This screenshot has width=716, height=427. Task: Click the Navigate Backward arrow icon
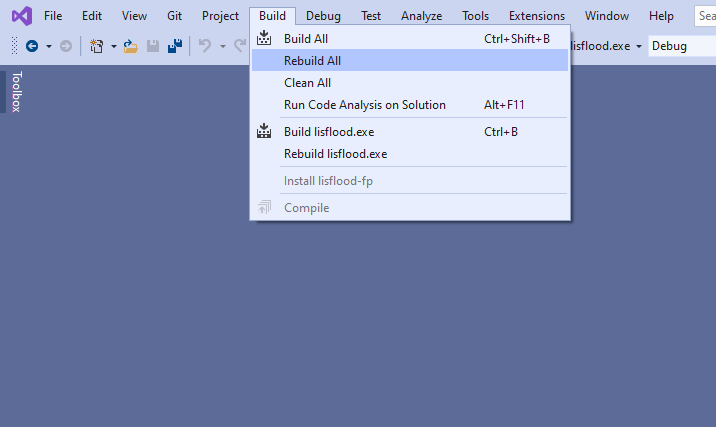coord(32,46)
